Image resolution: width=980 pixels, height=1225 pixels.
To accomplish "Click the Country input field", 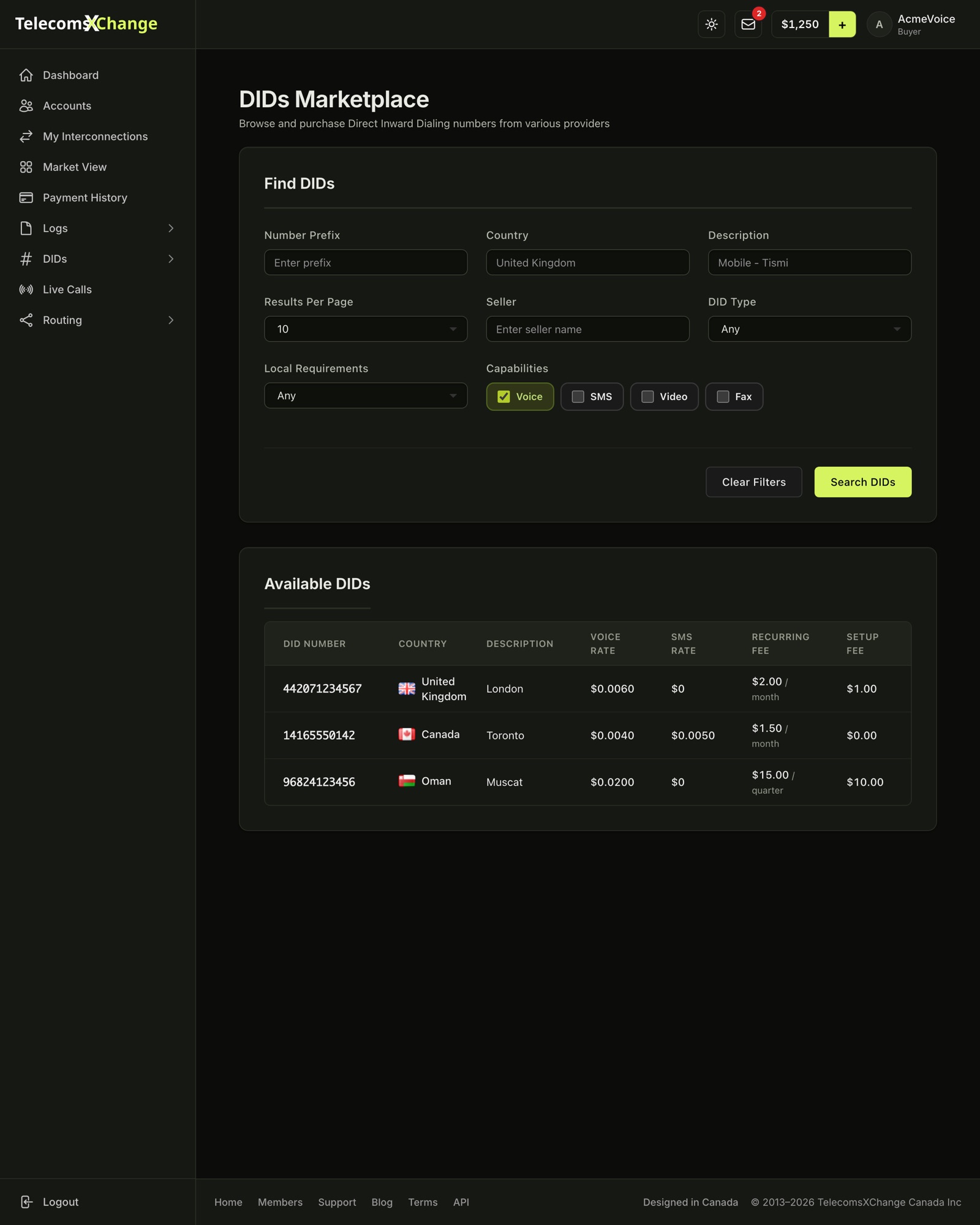I will click(x=587, y=262).
